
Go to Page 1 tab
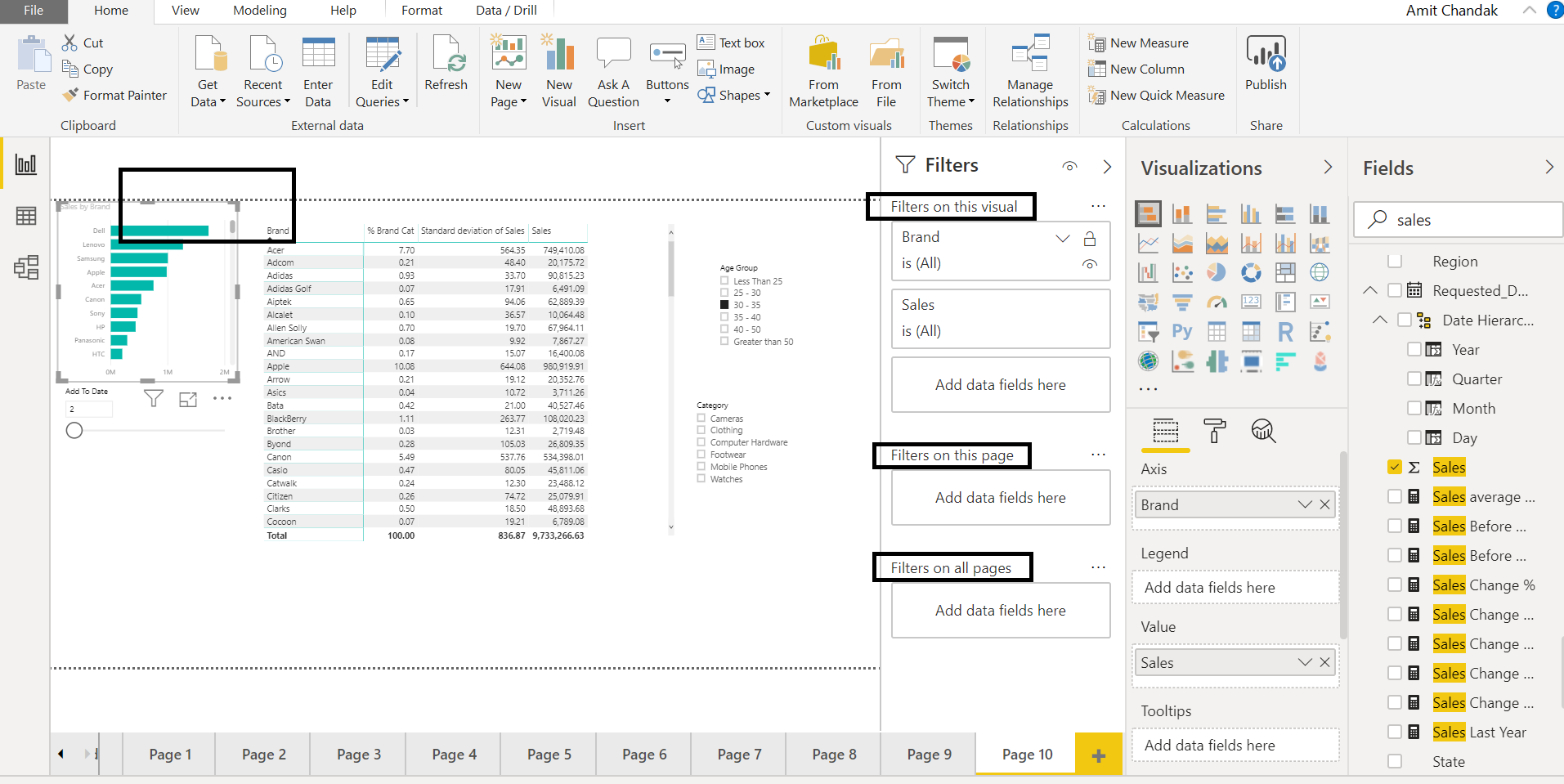click(x=170, y=754)
